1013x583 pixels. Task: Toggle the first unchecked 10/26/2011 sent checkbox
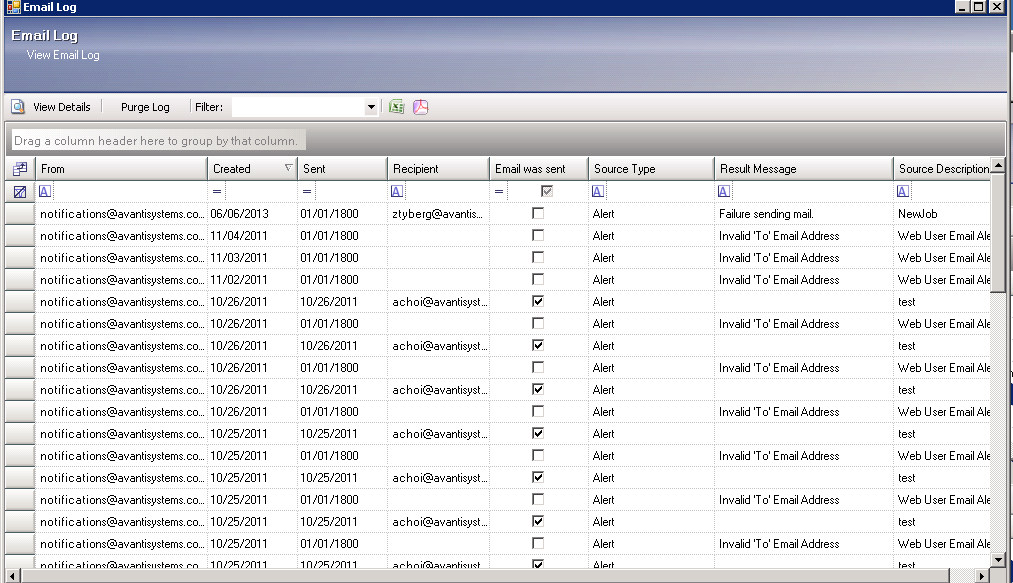[538, 323]
